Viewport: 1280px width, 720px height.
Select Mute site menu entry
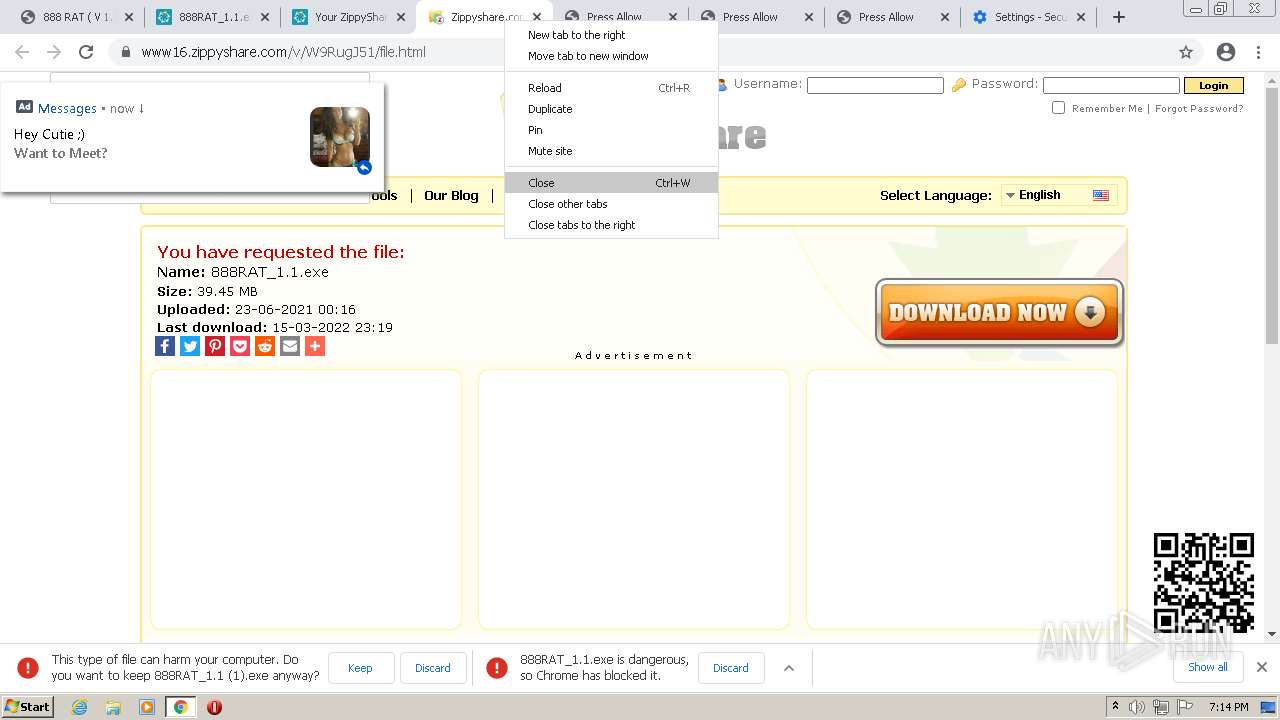[x=611, y=151]
